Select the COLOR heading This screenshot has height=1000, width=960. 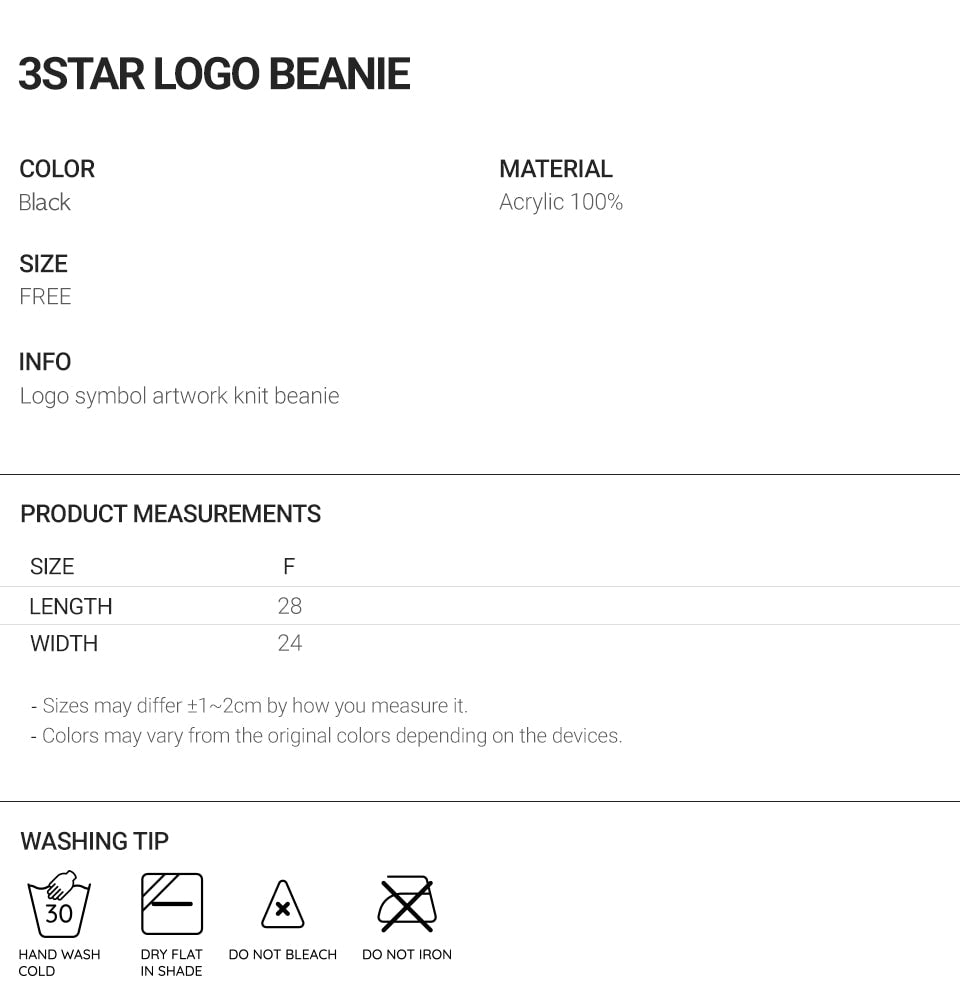coord(57,169)
